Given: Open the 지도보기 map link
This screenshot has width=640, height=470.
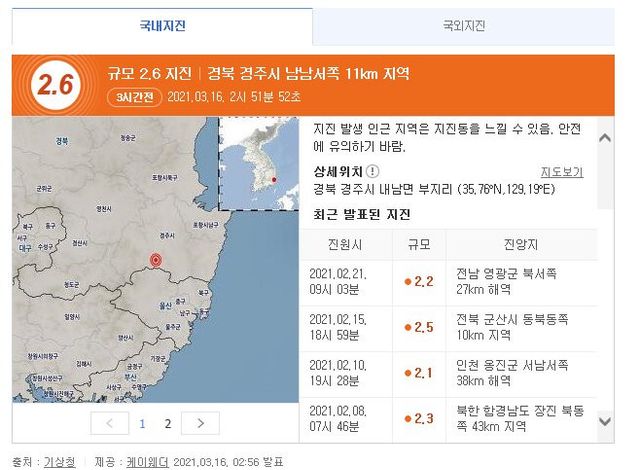Looking at the screenshot, I should click(x=561, y=172).
